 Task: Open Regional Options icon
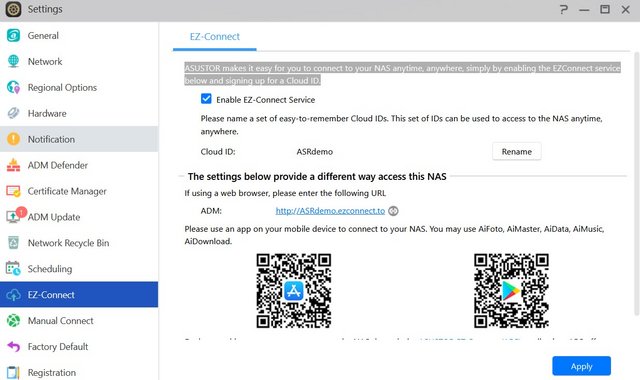point(13,87)
